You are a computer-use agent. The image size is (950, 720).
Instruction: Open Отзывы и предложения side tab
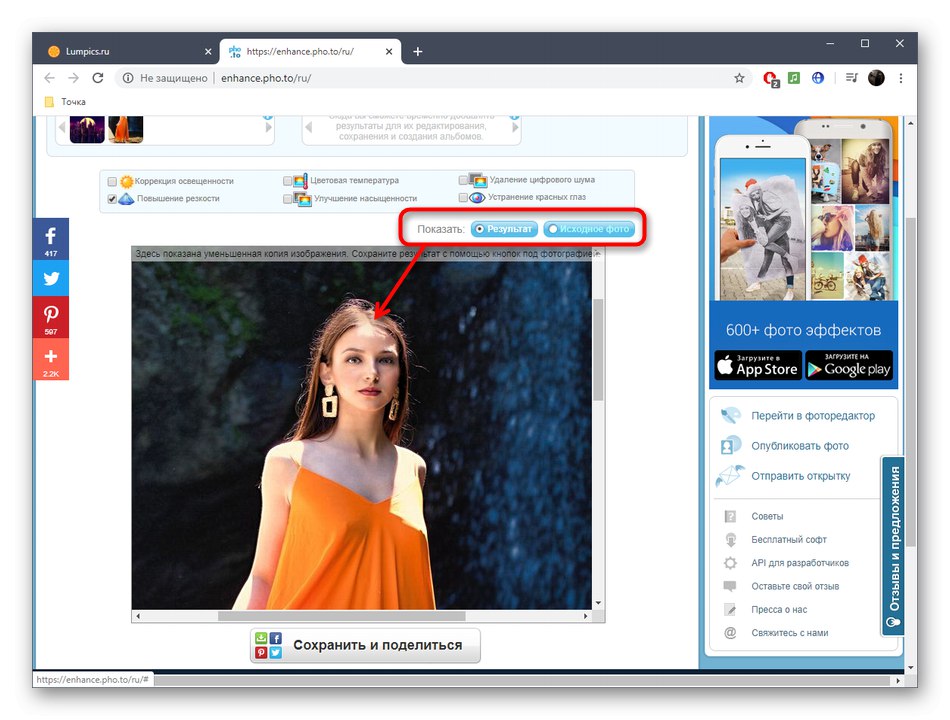(x=894, y=546)
